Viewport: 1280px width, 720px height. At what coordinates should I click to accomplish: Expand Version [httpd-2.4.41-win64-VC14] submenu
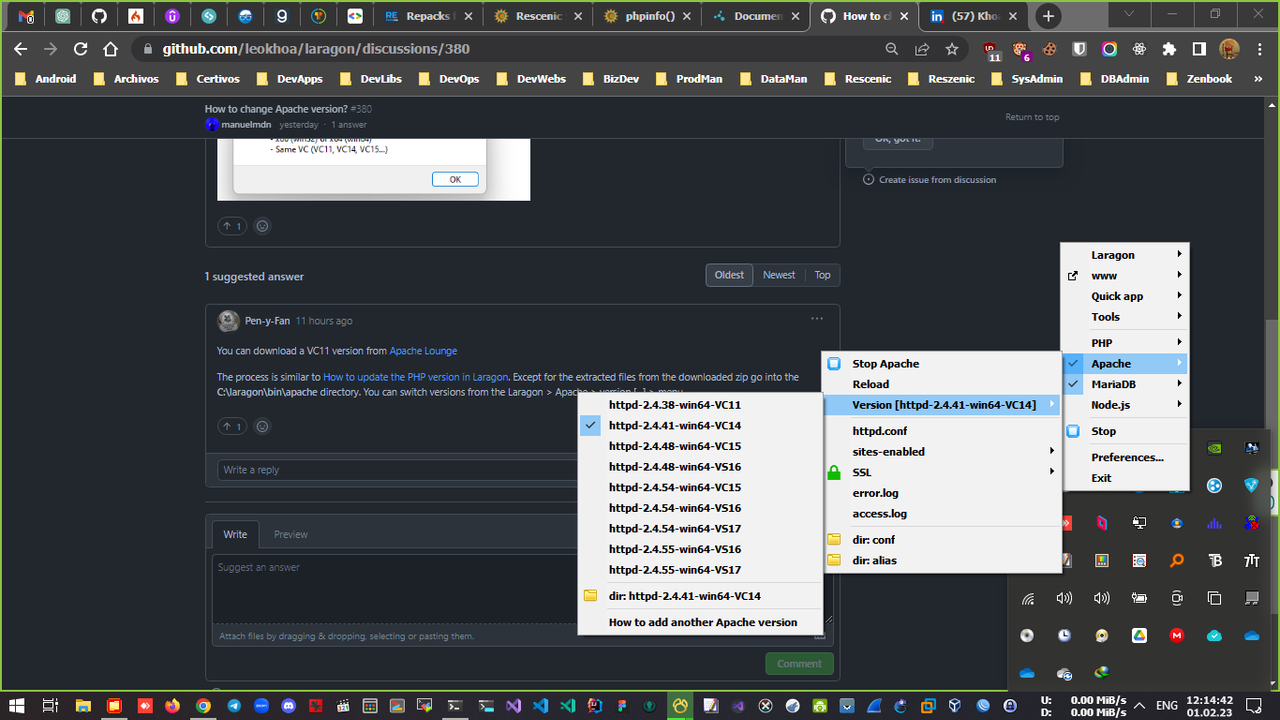943,405
